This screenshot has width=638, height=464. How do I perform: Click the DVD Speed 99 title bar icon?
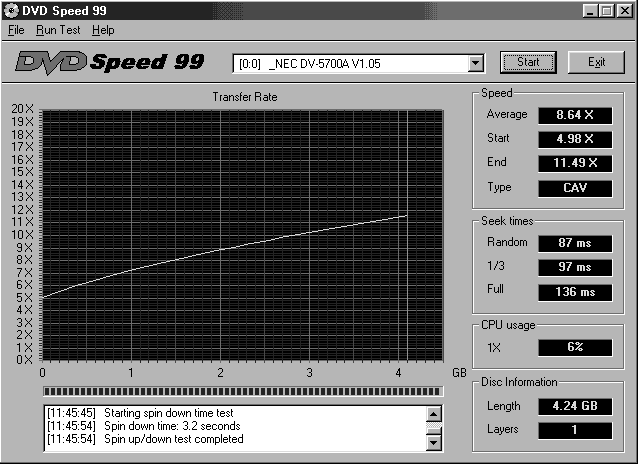point(11,10)
